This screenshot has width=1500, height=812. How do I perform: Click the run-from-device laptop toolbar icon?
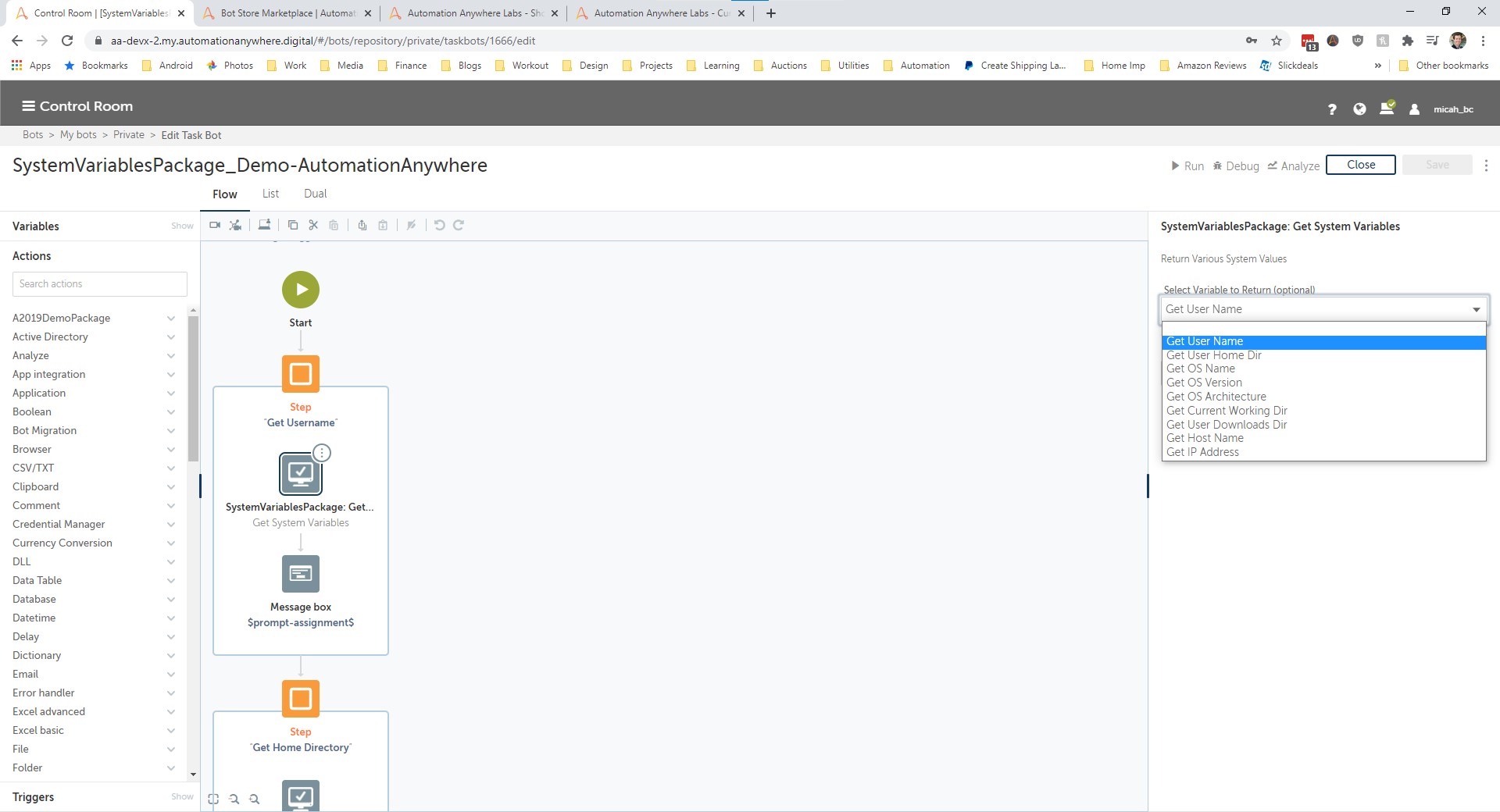[265, 225]
